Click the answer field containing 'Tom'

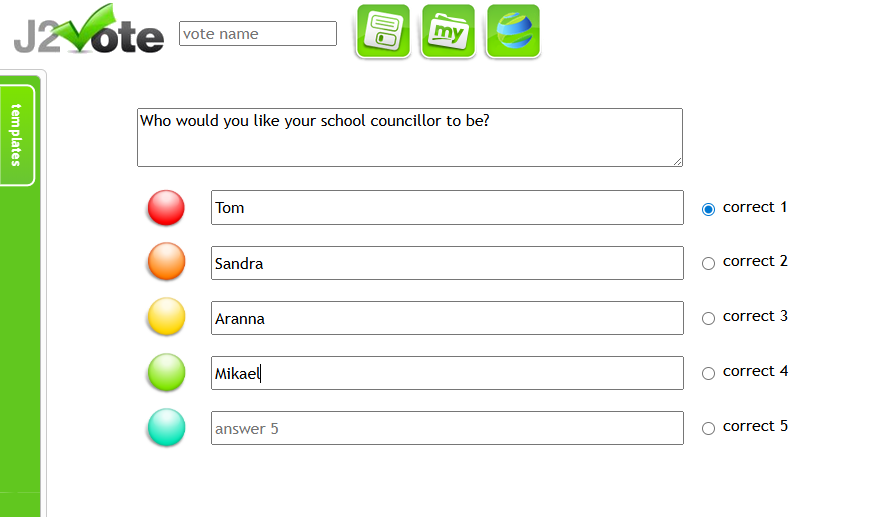[x=447, y=208]
